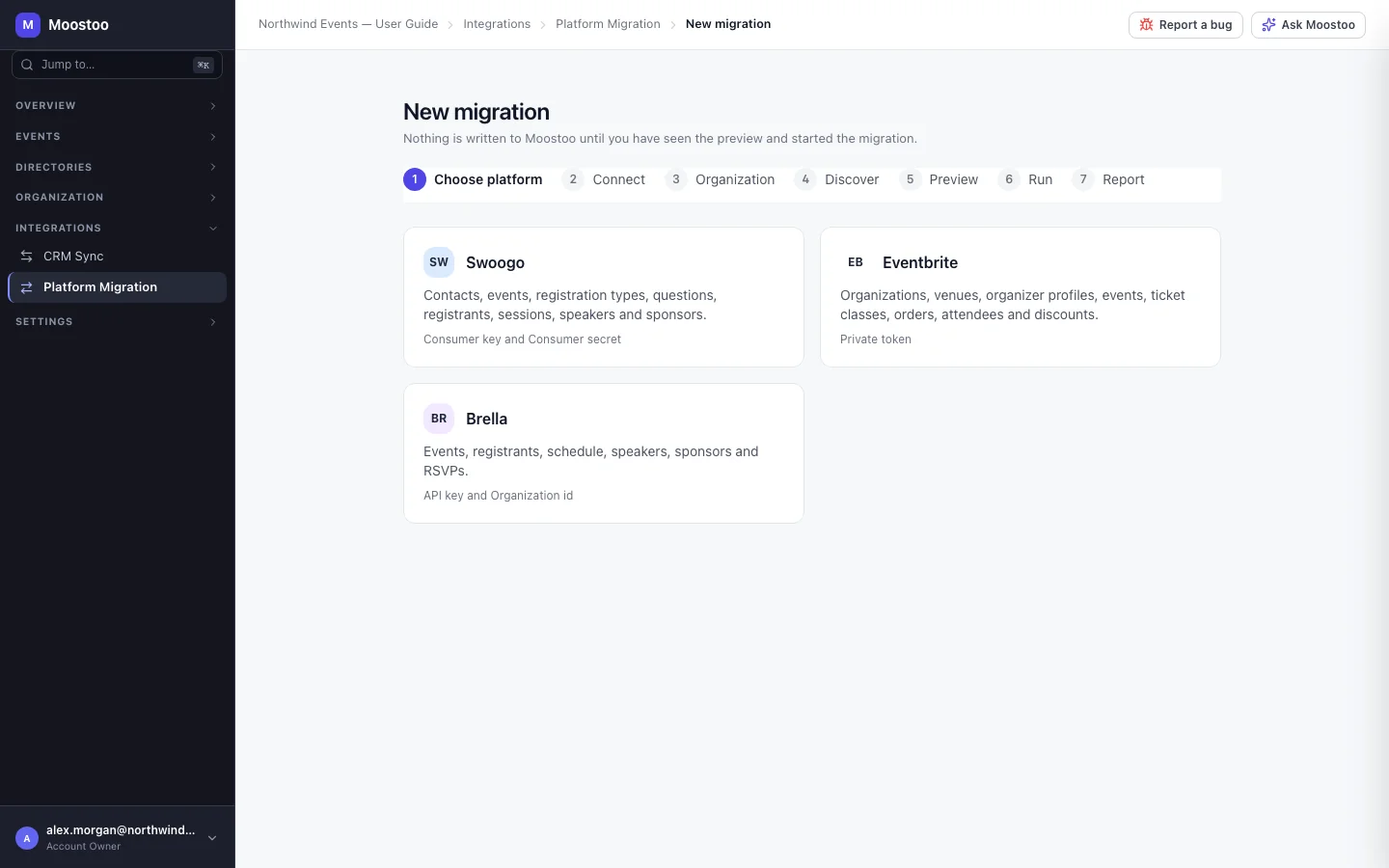Collapse the Integrations sidebar section
Screen dimensions: 1389x868
click(x=118, y=229)
